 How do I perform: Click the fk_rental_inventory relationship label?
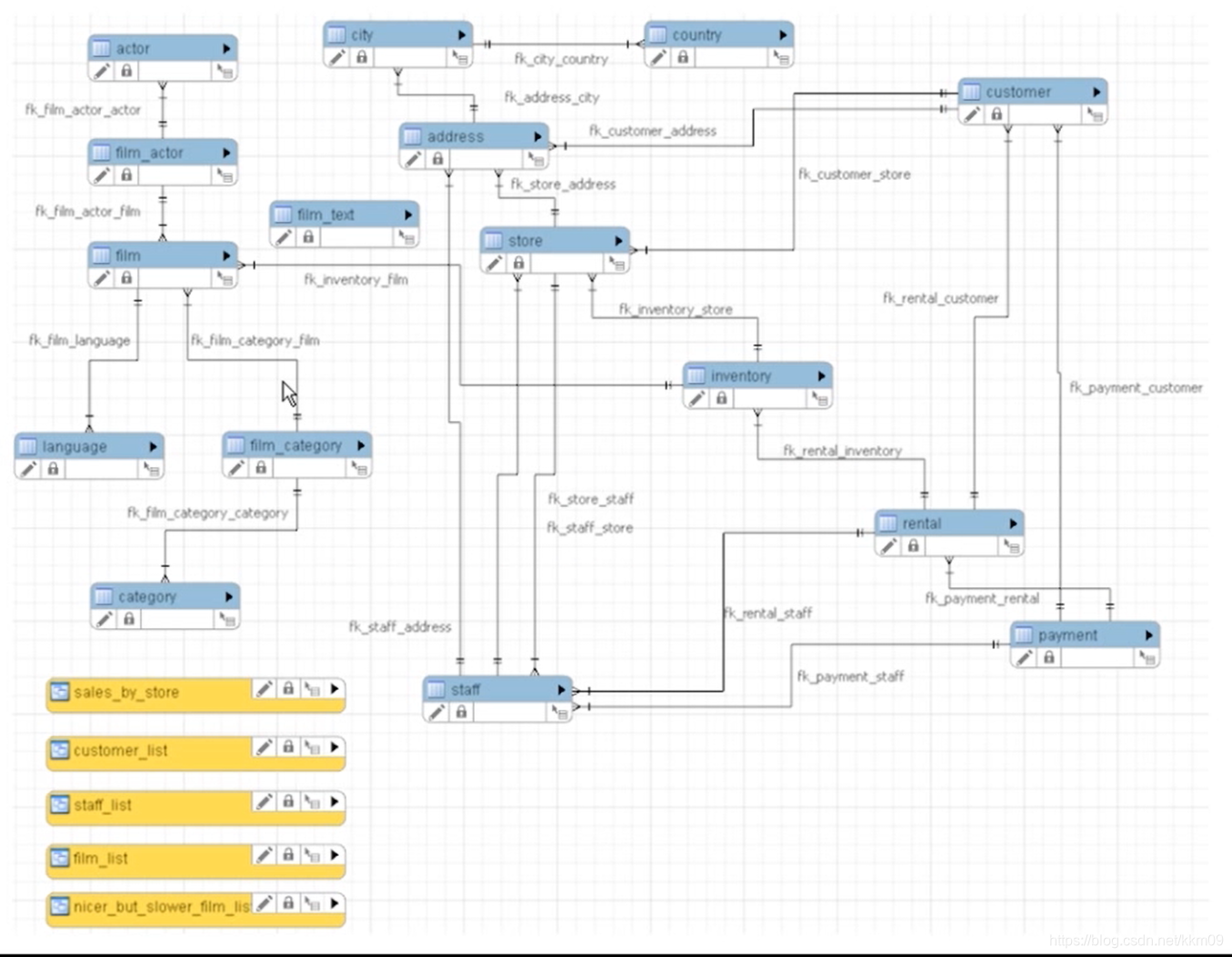[842, 451]
